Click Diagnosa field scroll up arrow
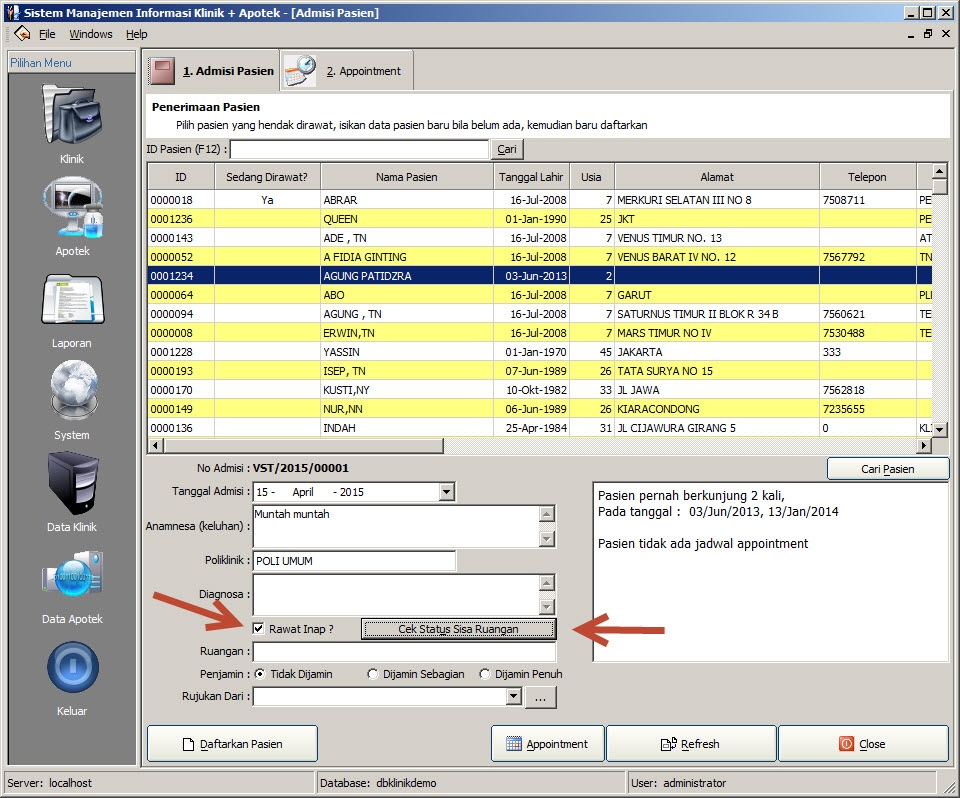 (x=547, y=582)
